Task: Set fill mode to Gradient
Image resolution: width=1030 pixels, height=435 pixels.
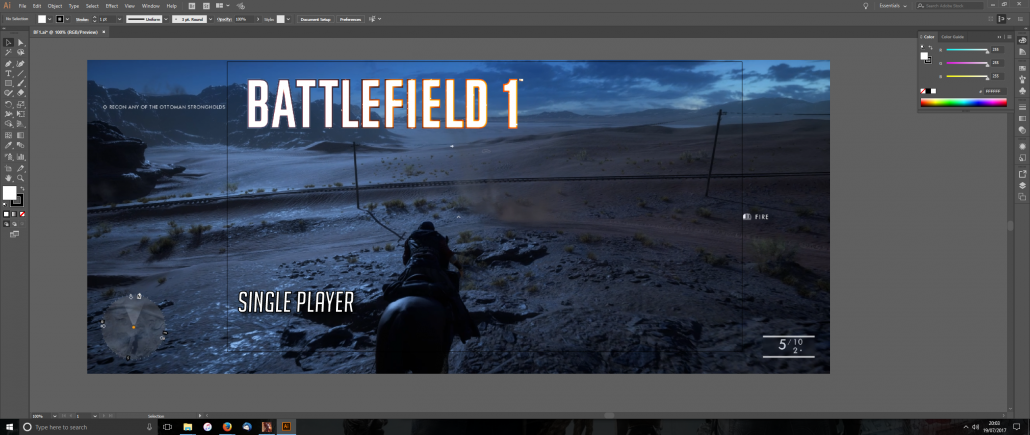Action: click(x=14, y=214)
